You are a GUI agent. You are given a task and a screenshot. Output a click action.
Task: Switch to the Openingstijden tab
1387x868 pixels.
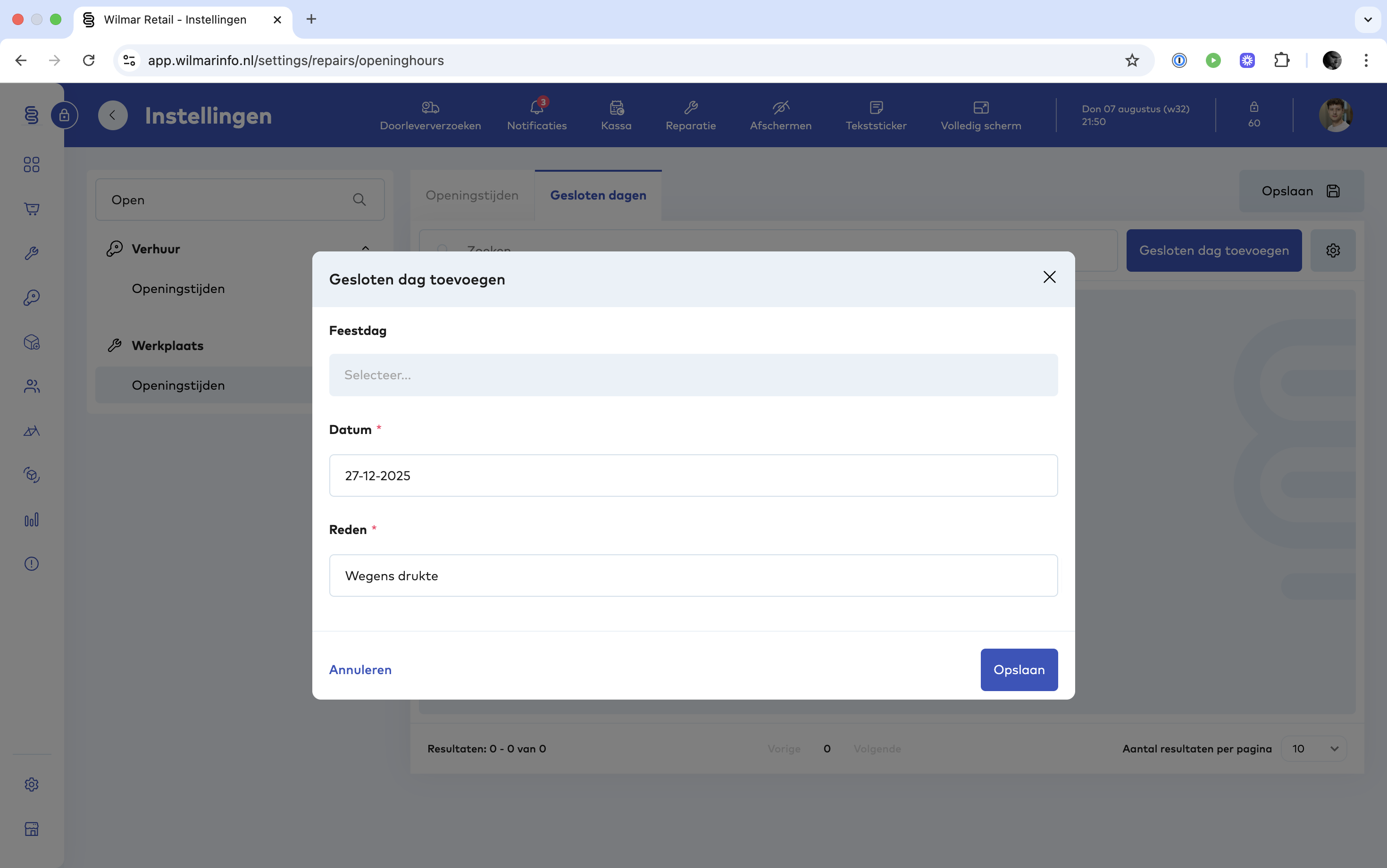(472, 195)
